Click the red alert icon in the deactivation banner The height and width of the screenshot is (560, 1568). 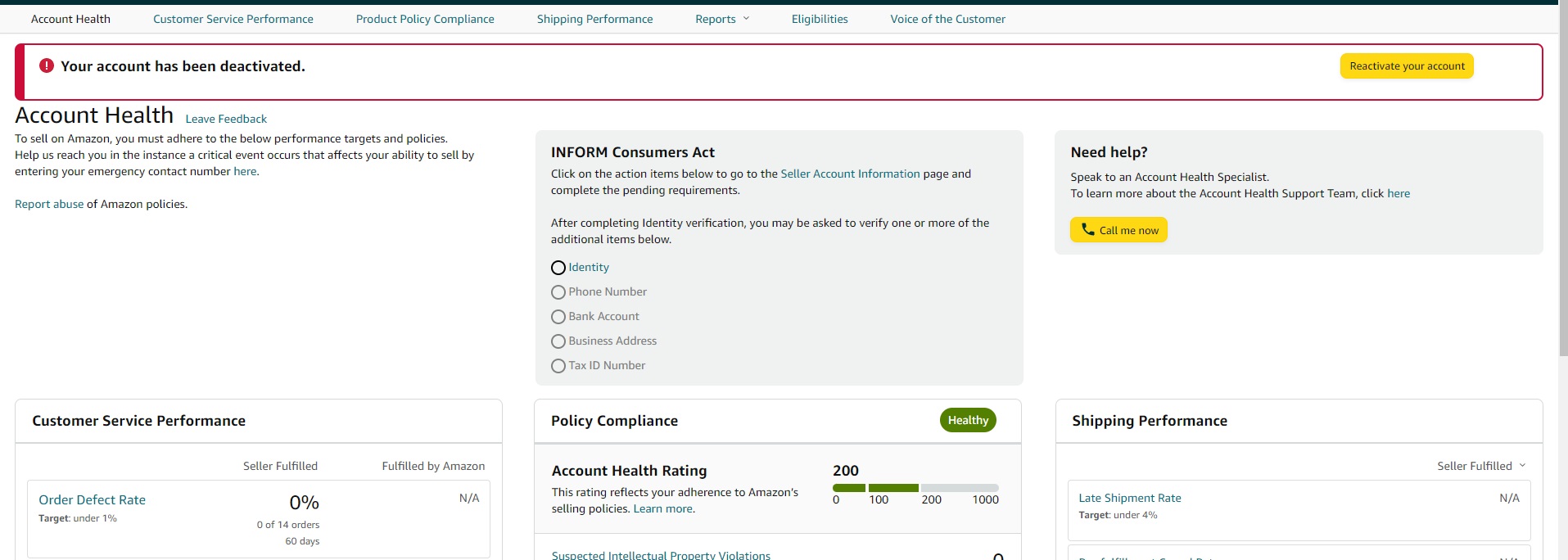coord(47,65)
